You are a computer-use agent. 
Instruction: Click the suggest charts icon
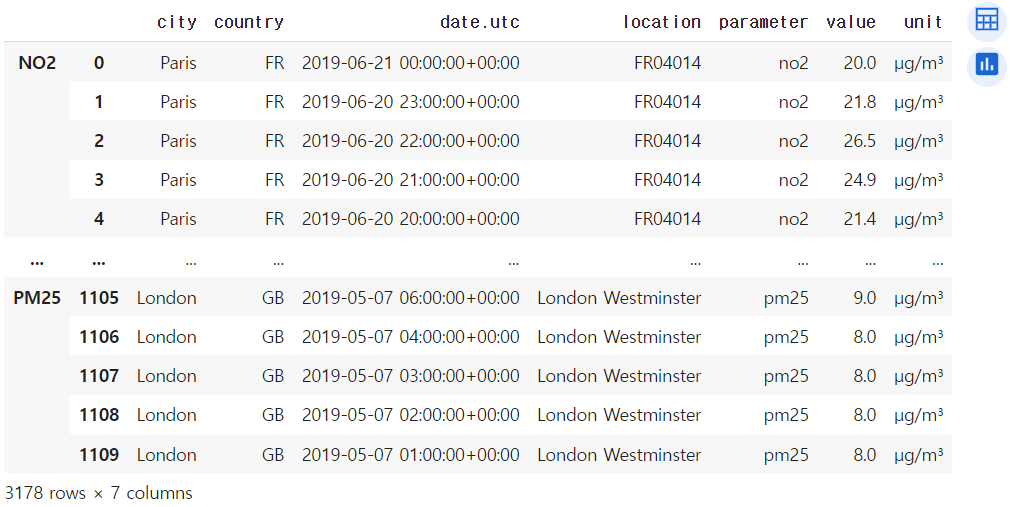click(987, 65)
